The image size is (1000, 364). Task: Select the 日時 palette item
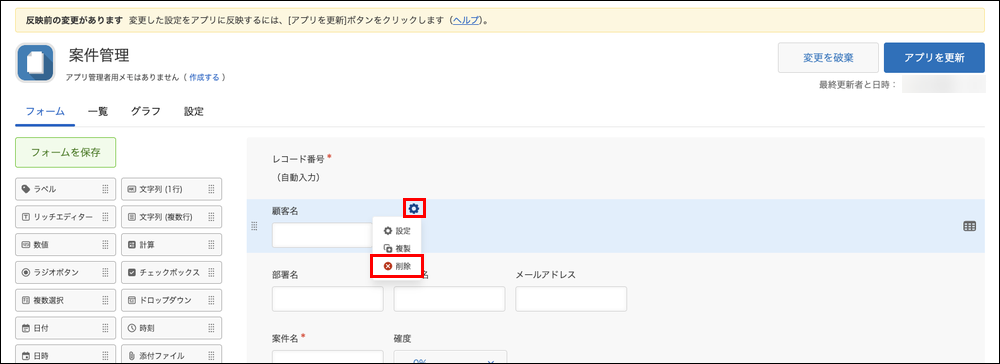point(65,354)
